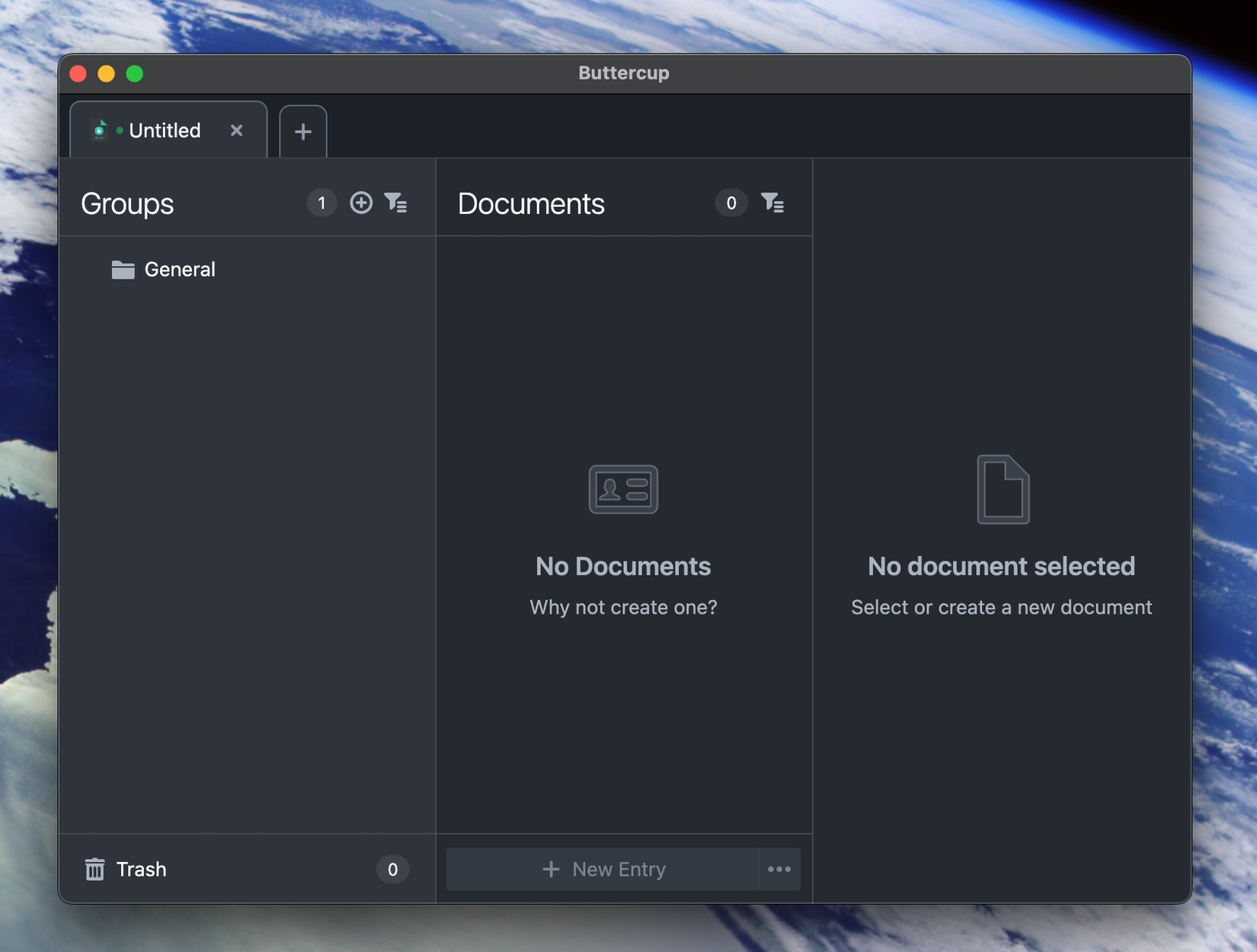
Task: Click the Trash count badge showing 0
Action: (393, 869)
